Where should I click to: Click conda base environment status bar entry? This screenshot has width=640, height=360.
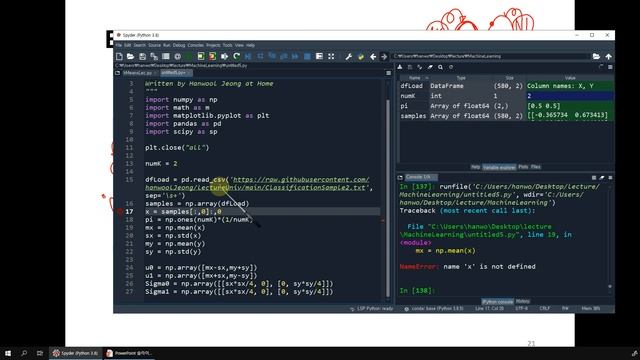coord(434,309)
